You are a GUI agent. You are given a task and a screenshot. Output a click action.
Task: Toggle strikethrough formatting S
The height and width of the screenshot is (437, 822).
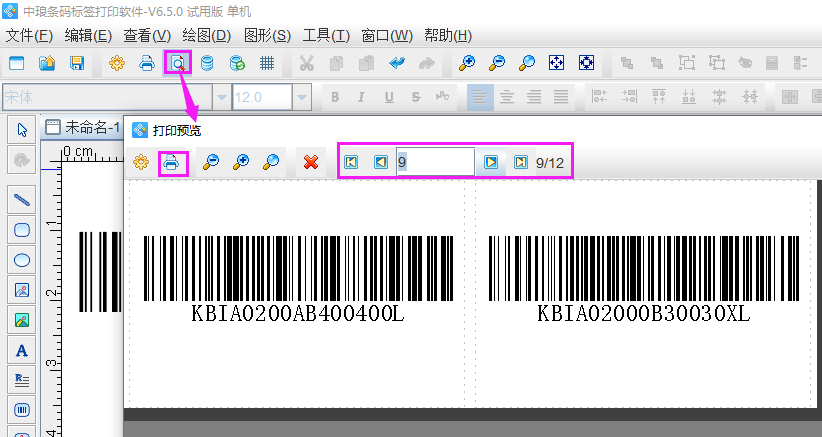coord(416,97)
